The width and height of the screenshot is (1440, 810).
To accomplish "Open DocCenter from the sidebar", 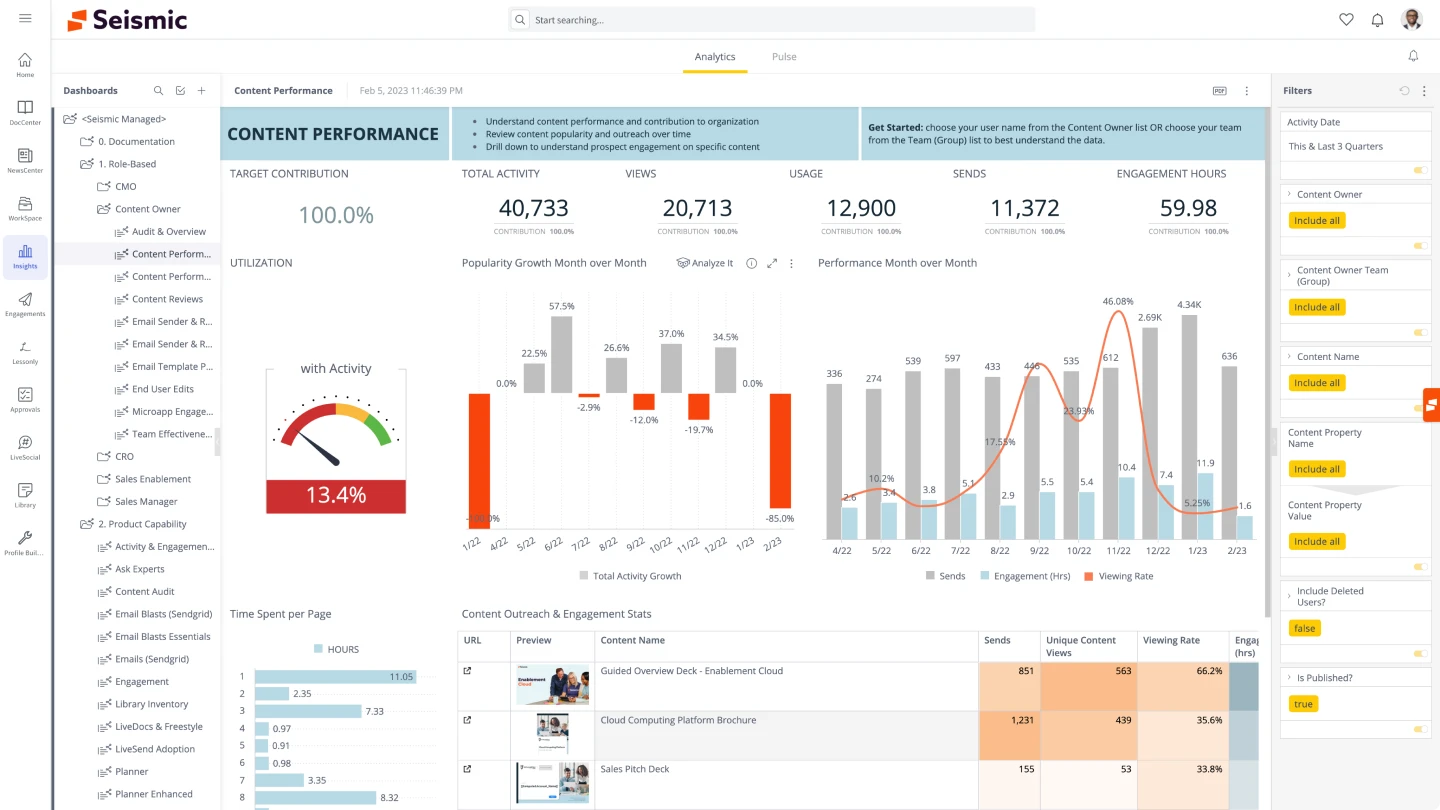I will point(25,112).
